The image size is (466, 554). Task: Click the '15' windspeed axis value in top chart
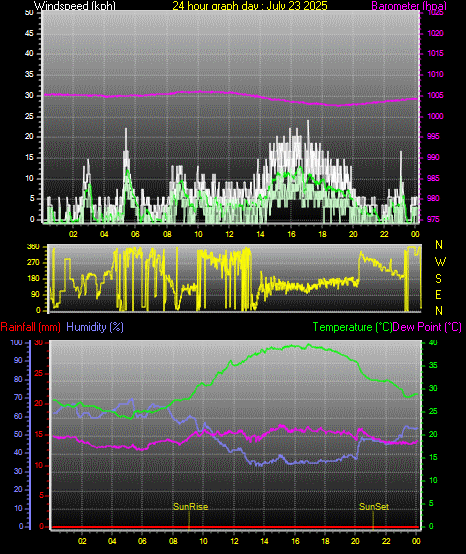pyautogui.click(x=29, y=157)
